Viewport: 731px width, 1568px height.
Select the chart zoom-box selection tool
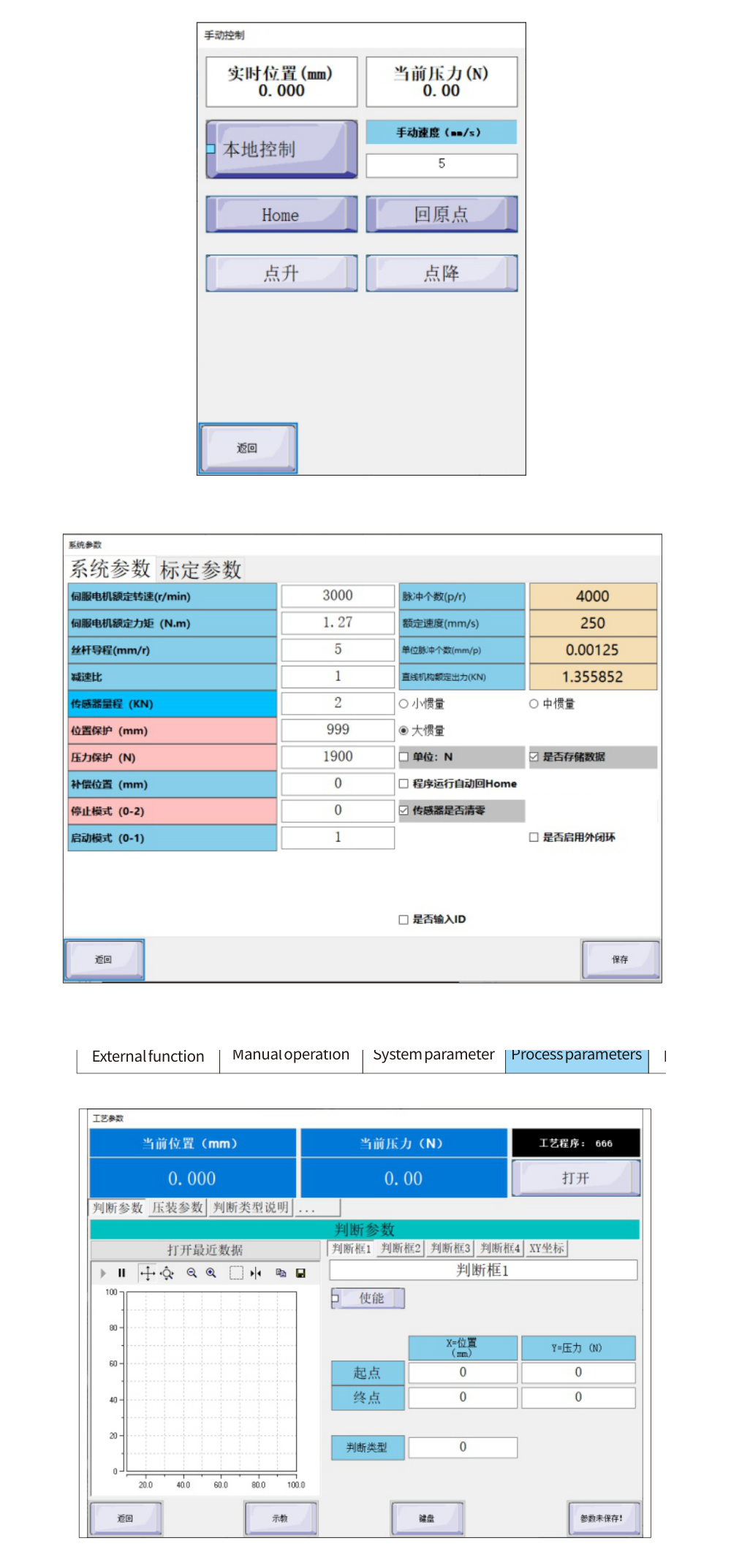point(236,1273)
